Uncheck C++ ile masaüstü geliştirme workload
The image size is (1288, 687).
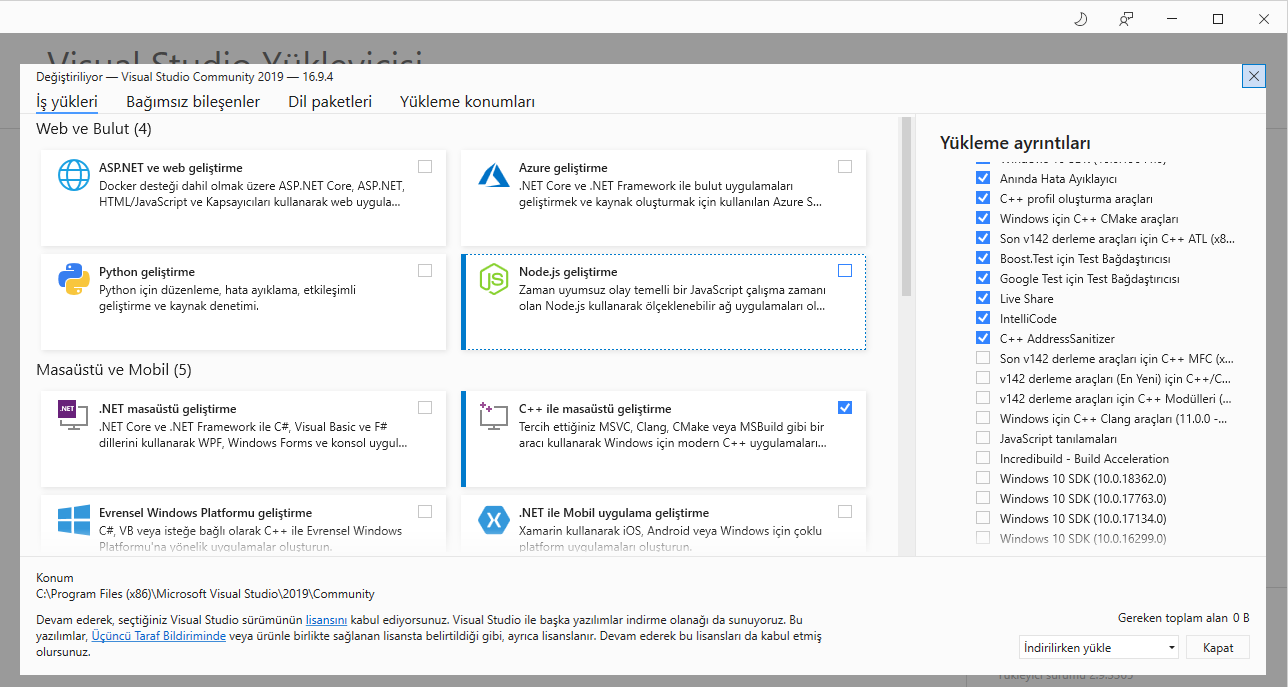(x=845, y=407)
